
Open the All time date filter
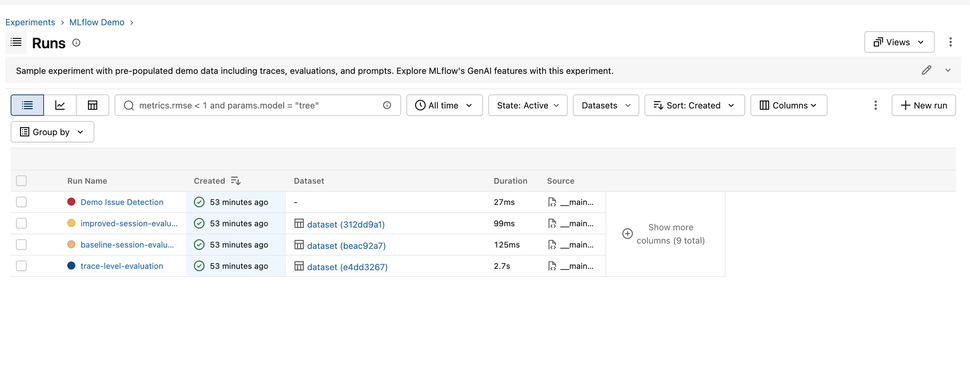[444, 105]
